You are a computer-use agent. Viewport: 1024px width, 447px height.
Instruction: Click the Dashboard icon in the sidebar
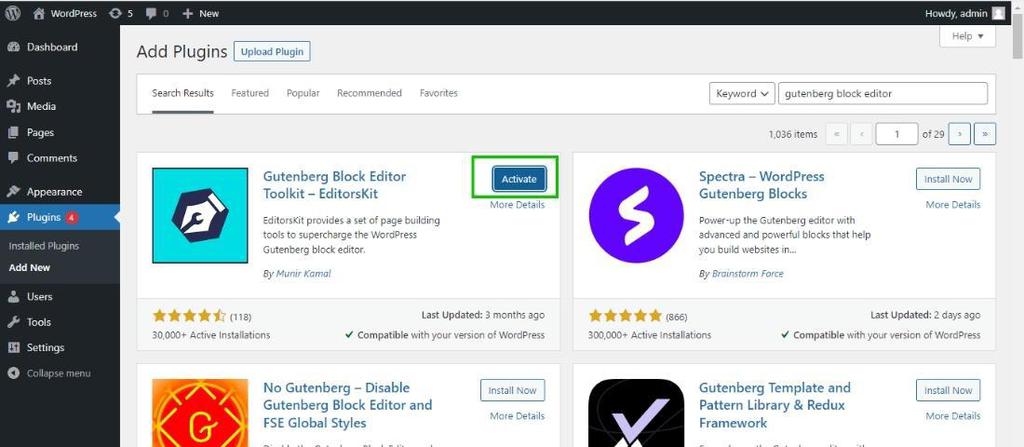14,47
